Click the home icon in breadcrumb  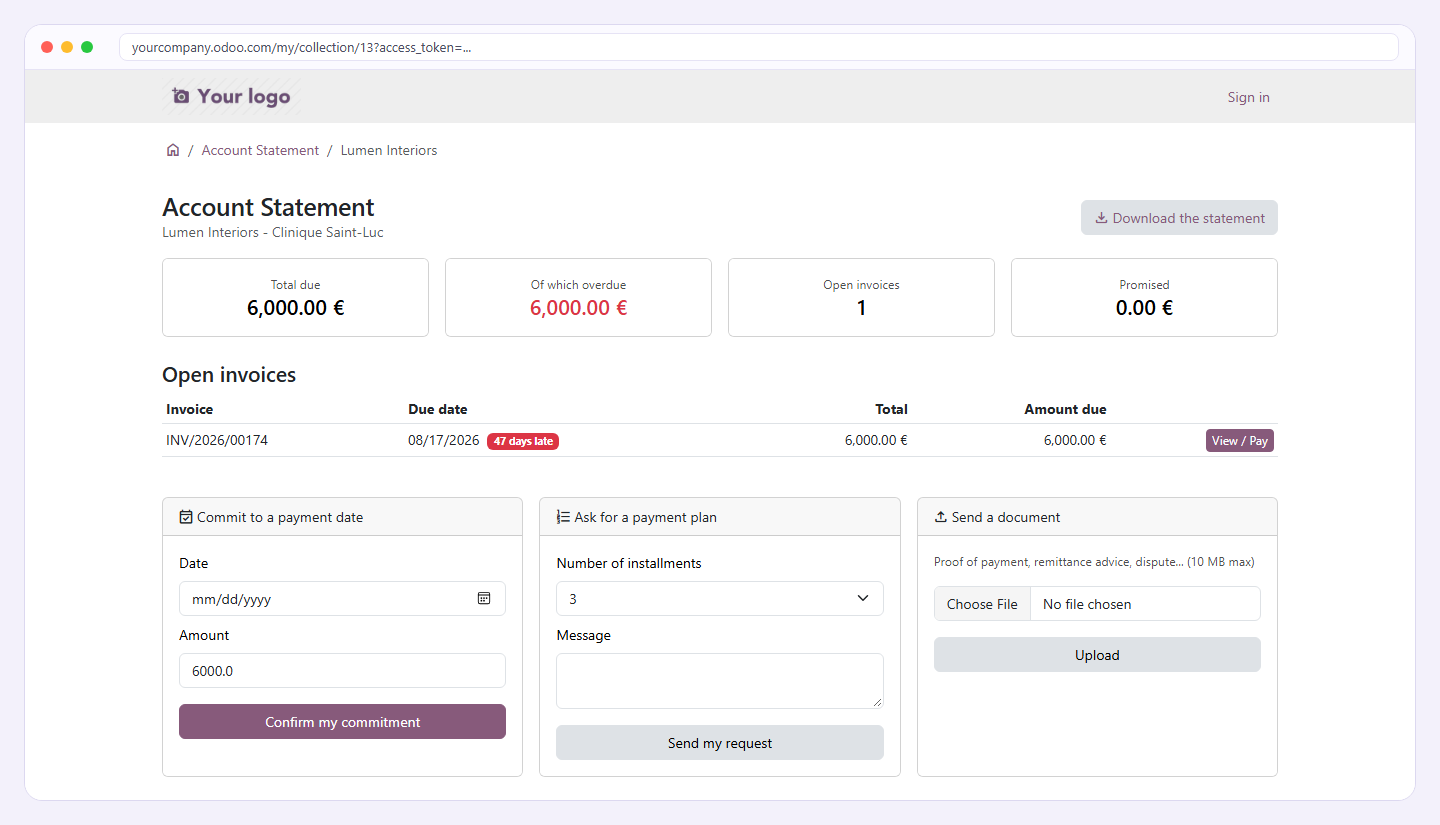173,150
